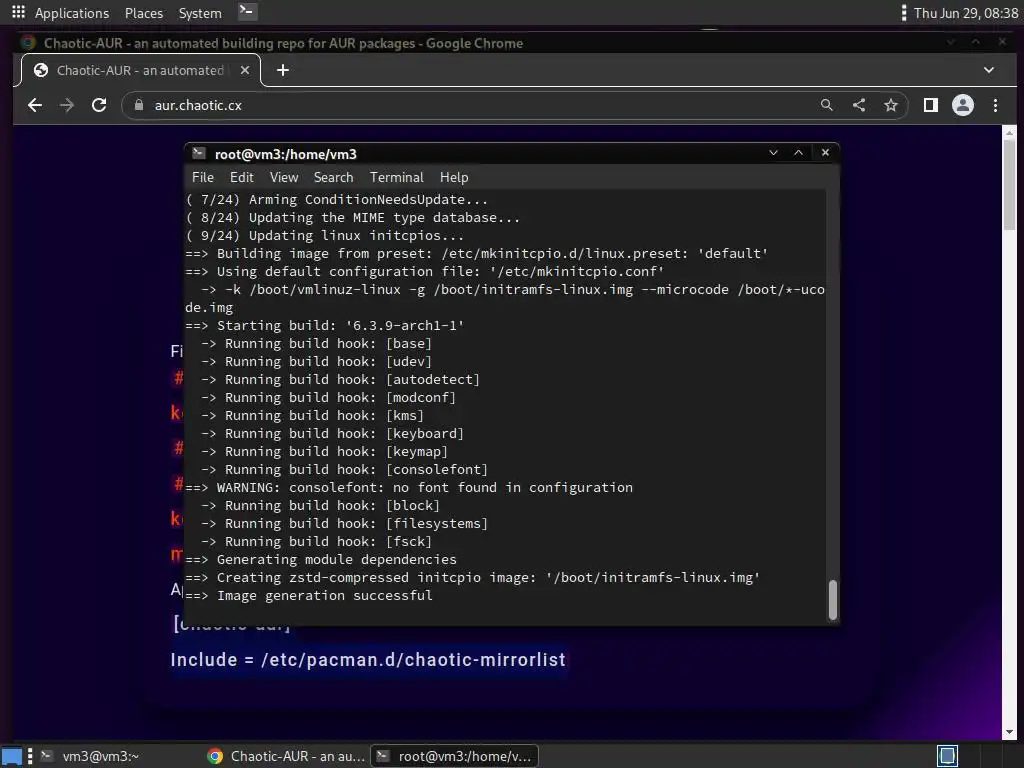
Task: Open Chrome profile avatar
Action: point(963,105)
